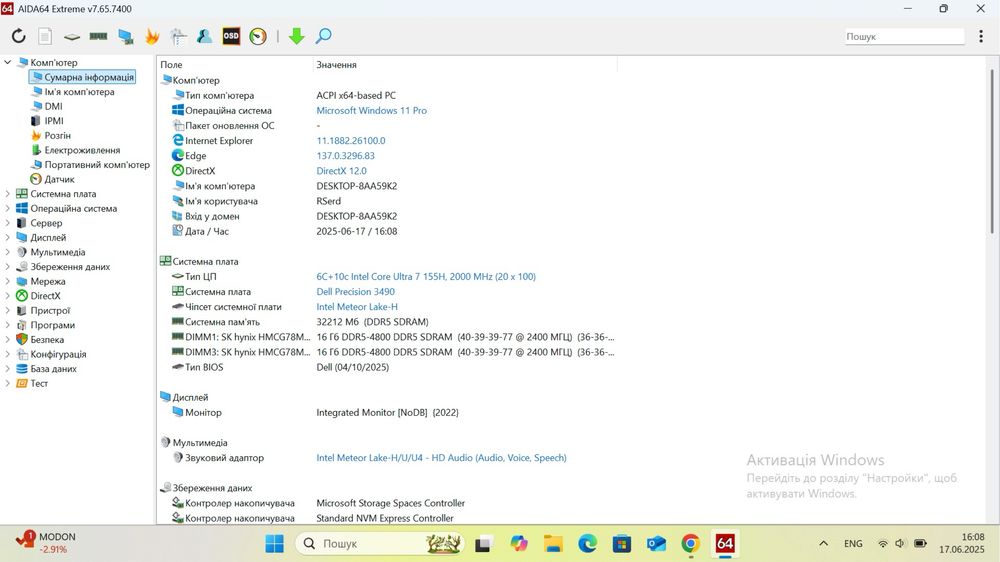Click the DESKTOP-8AA59K2 computer name value

357,186
